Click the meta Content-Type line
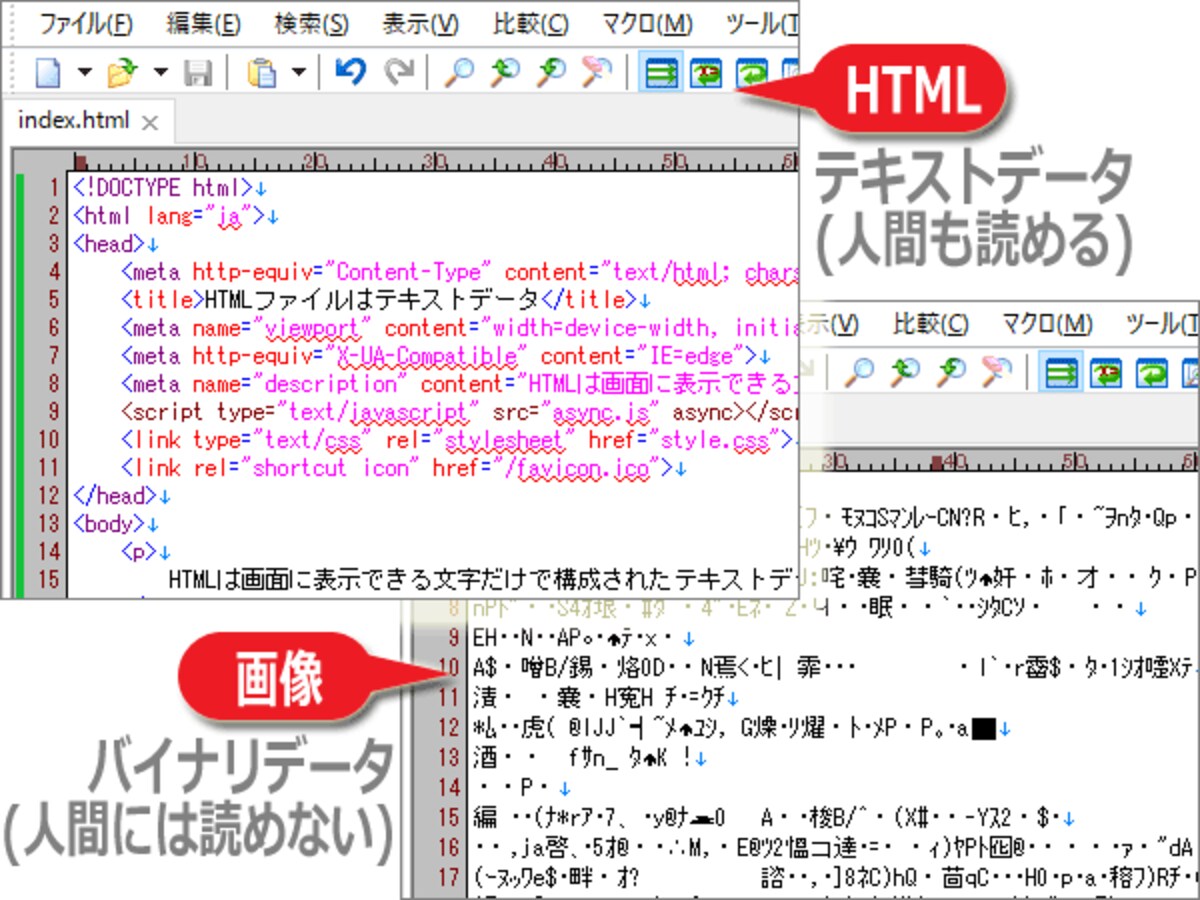The image size is (1200, 900). [458, 271]
